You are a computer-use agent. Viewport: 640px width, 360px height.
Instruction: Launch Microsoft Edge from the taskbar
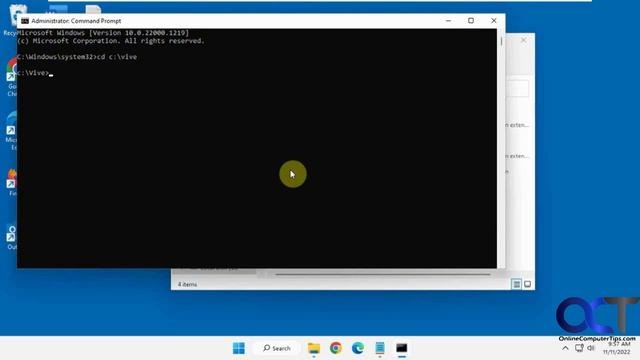358,348
